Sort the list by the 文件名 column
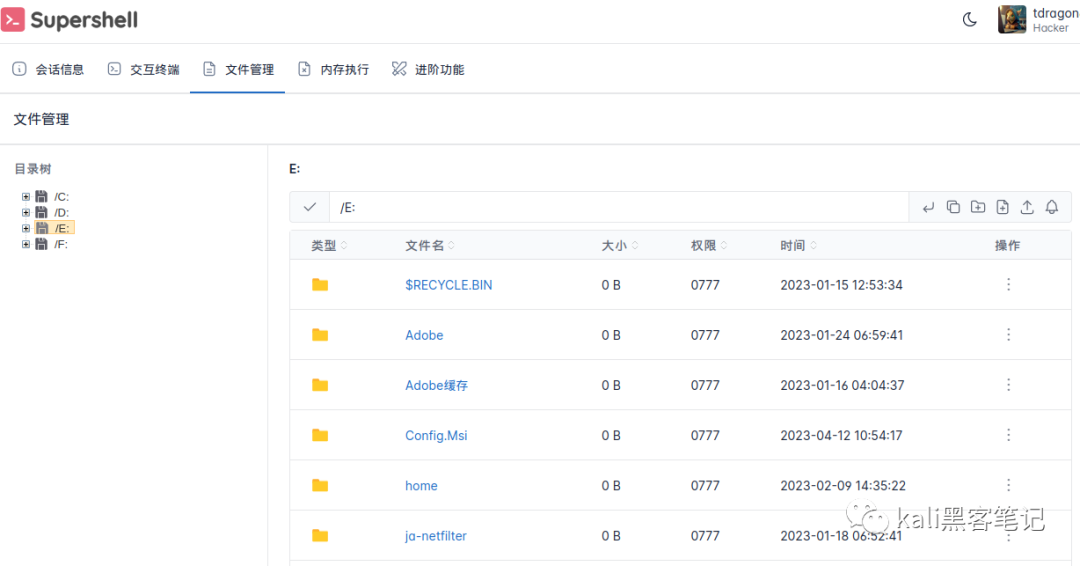Image resolution: width=1080 pixels, height=566 pixels. (x=430, y=245)
